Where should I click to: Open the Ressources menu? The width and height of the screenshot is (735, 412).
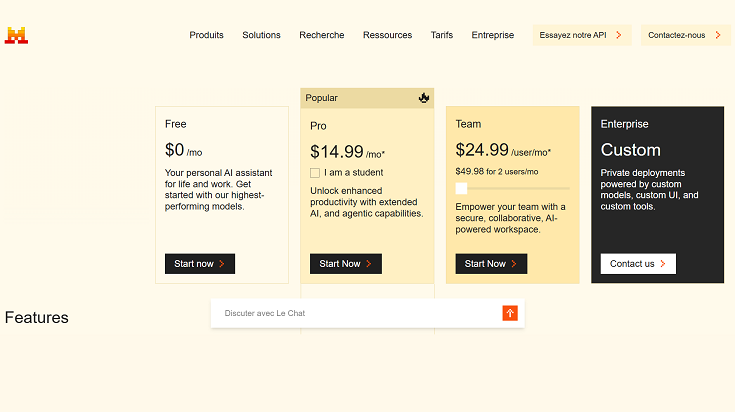coord(387,35)
